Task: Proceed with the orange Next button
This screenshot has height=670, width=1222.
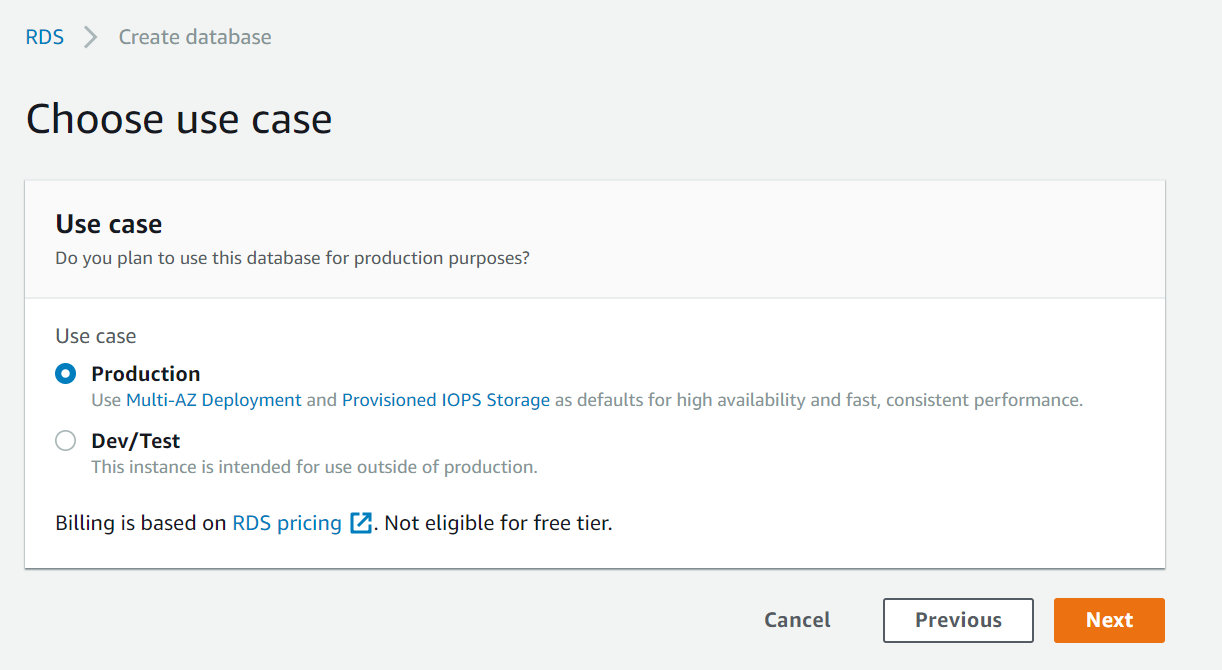Action: coord(1109,620)
